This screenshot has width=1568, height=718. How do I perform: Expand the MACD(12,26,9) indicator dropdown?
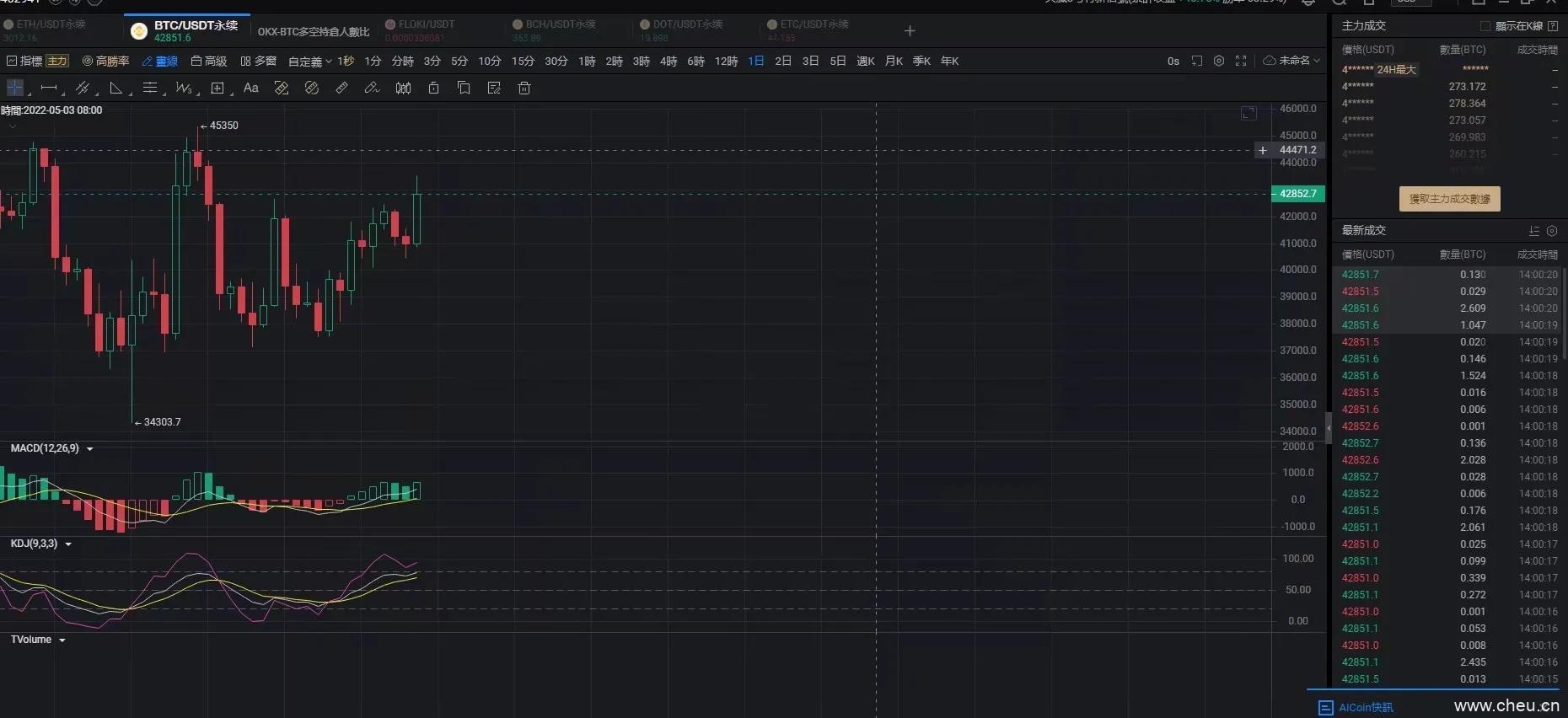coord(89,449)
